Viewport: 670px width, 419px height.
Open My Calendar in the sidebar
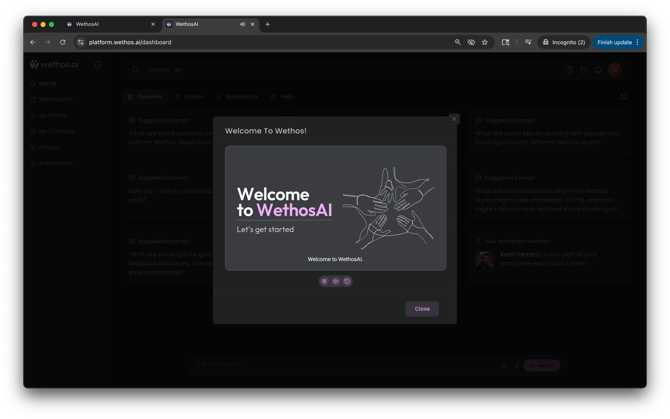53,131
